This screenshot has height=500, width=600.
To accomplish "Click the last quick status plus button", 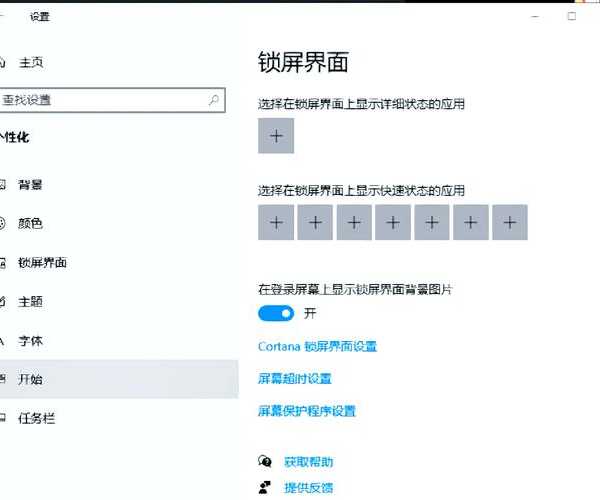I will point(510,223).
